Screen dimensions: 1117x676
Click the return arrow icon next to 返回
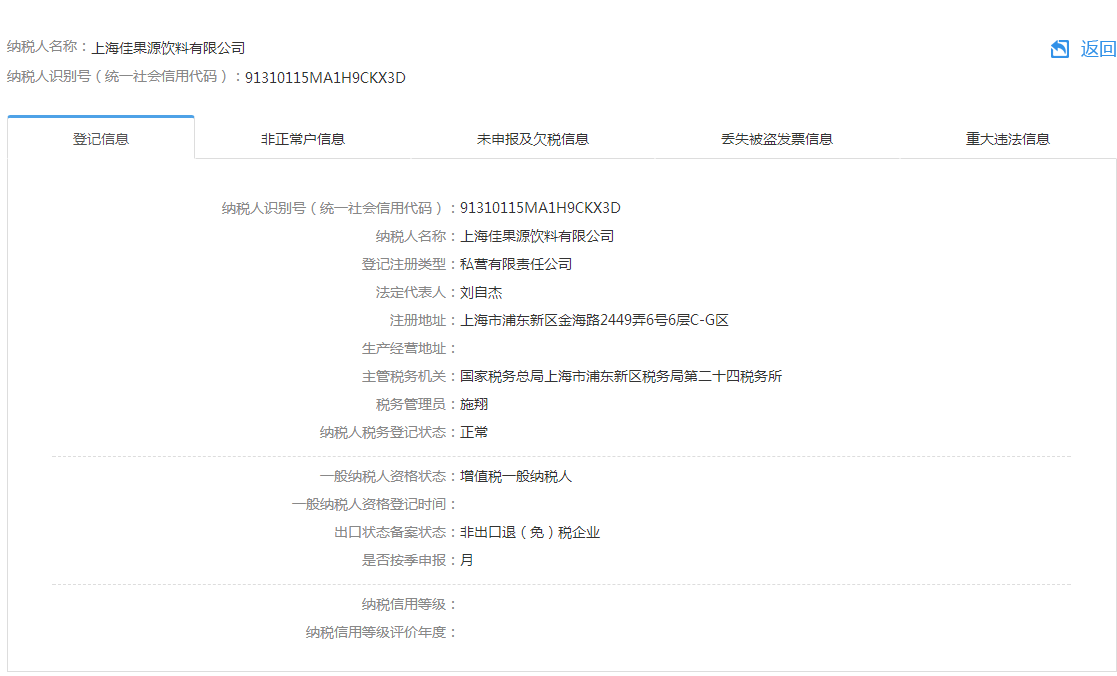(x=1060, y=49)
